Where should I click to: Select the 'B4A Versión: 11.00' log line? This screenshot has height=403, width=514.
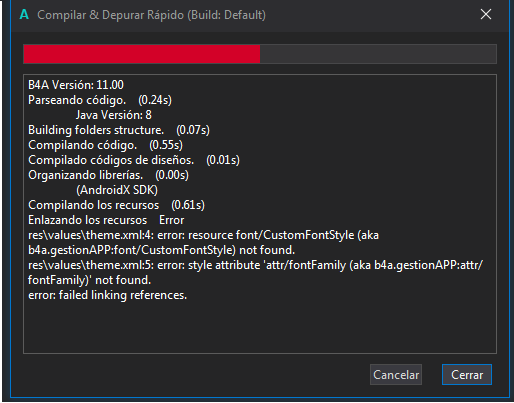click(x=76, y=85)
